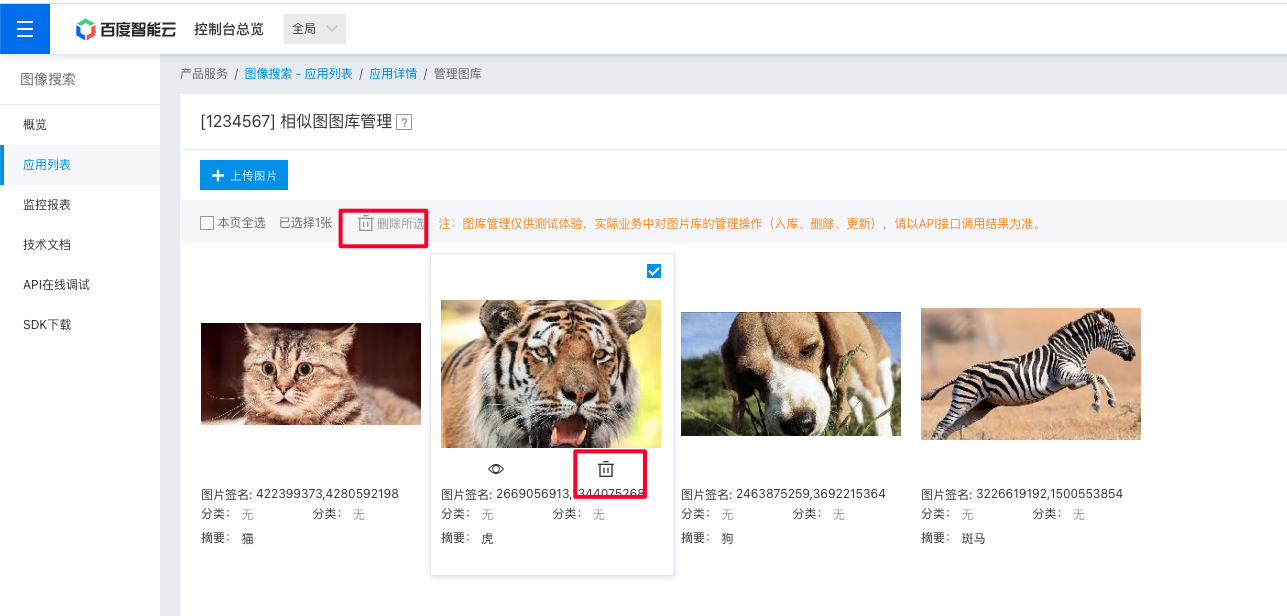Check the 本页全选 checkbox
Viewport: 1287px width, 616px height.
[x=207, y=223]
